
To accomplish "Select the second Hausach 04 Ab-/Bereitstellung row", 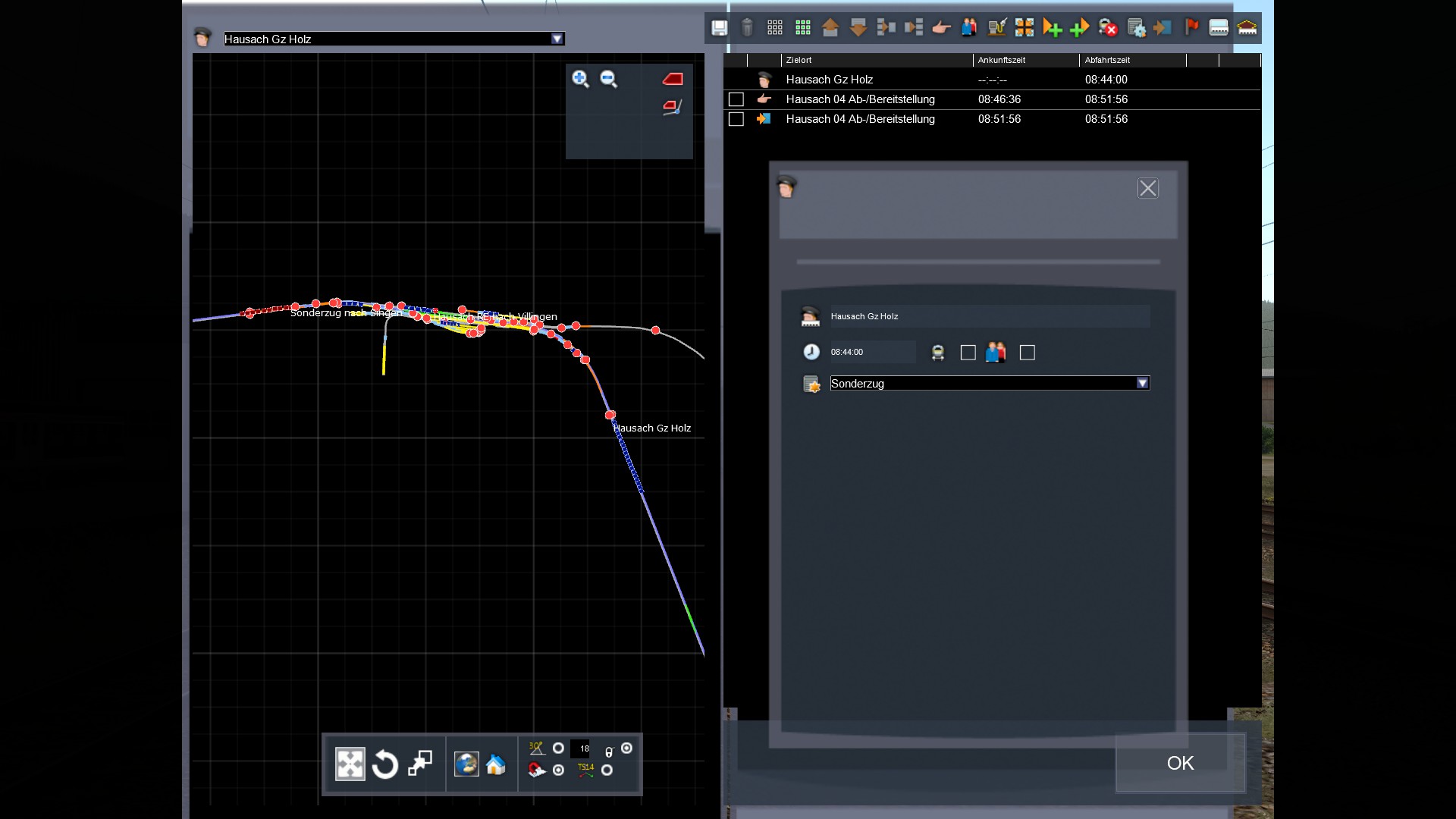I will pyautogui.click(x=860, y=119).
